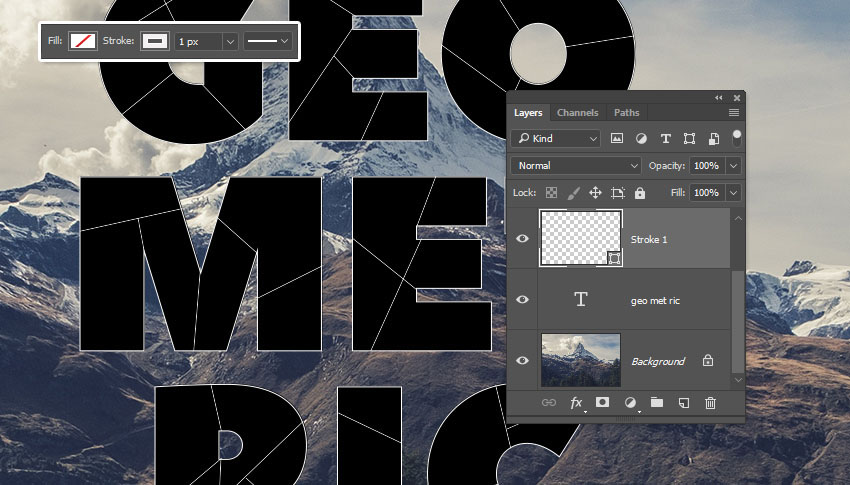Click the layer style fx icon
Viewport: 850px width, 485px height.
(x=576, y=402)
